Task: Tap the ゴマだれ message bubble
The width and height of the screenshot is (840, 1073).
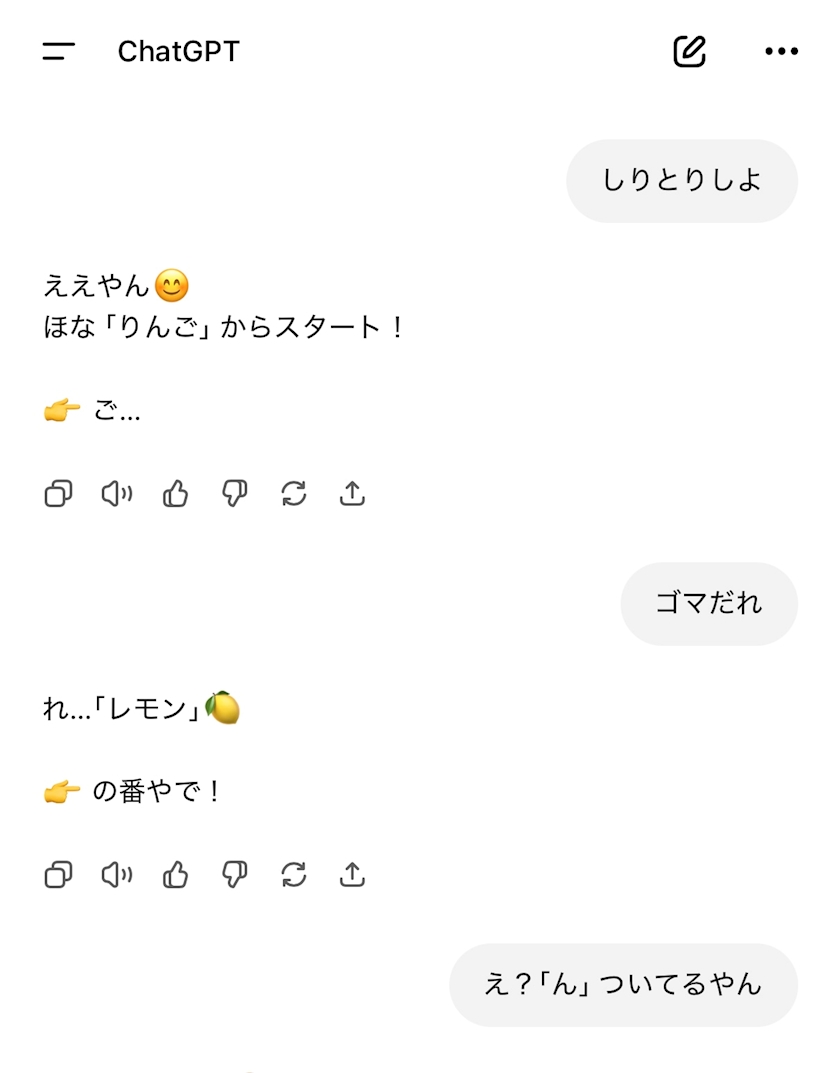Action: [x=709, y=604]
